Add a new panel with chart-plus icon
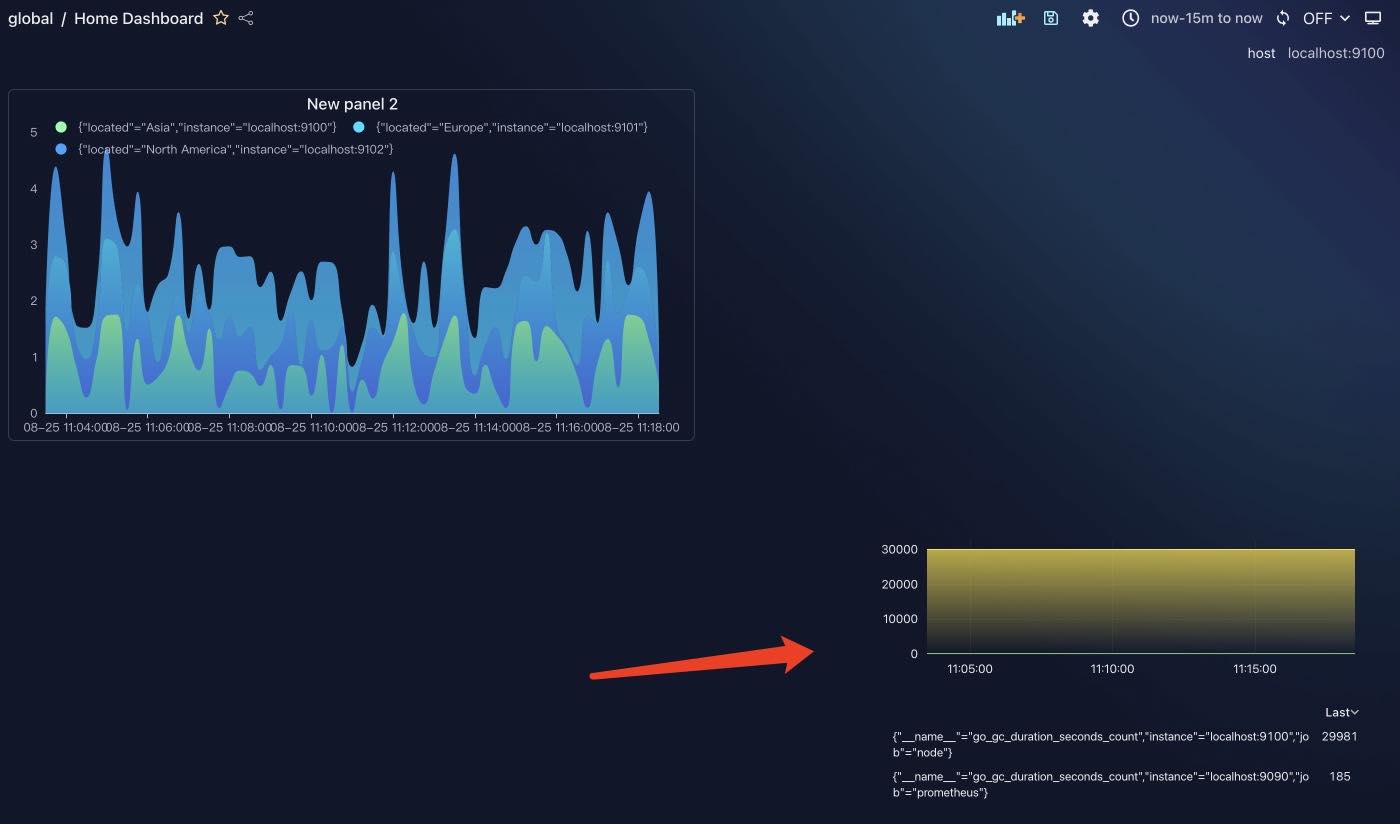Viewport: 1400px width, 824px height. [1010, 18]
